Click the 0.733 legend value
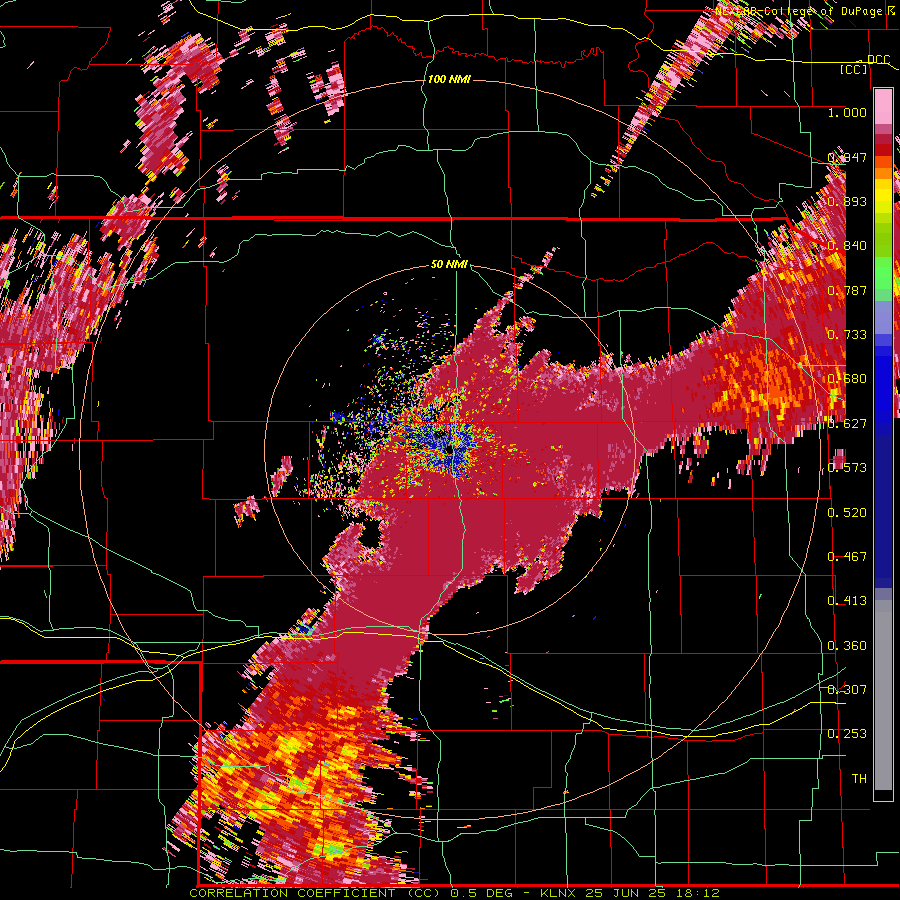900x900 pixels. [x=847, y=335]
